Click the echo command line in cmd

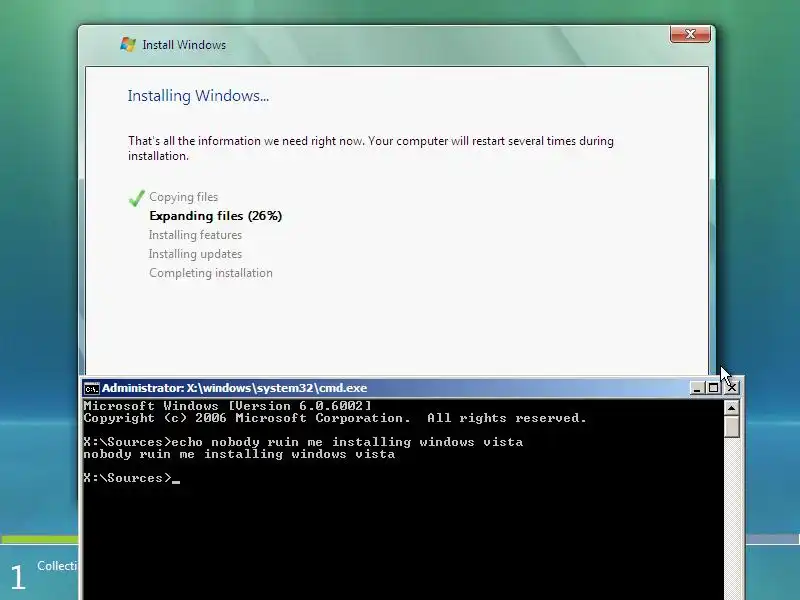tap(303, 442)
